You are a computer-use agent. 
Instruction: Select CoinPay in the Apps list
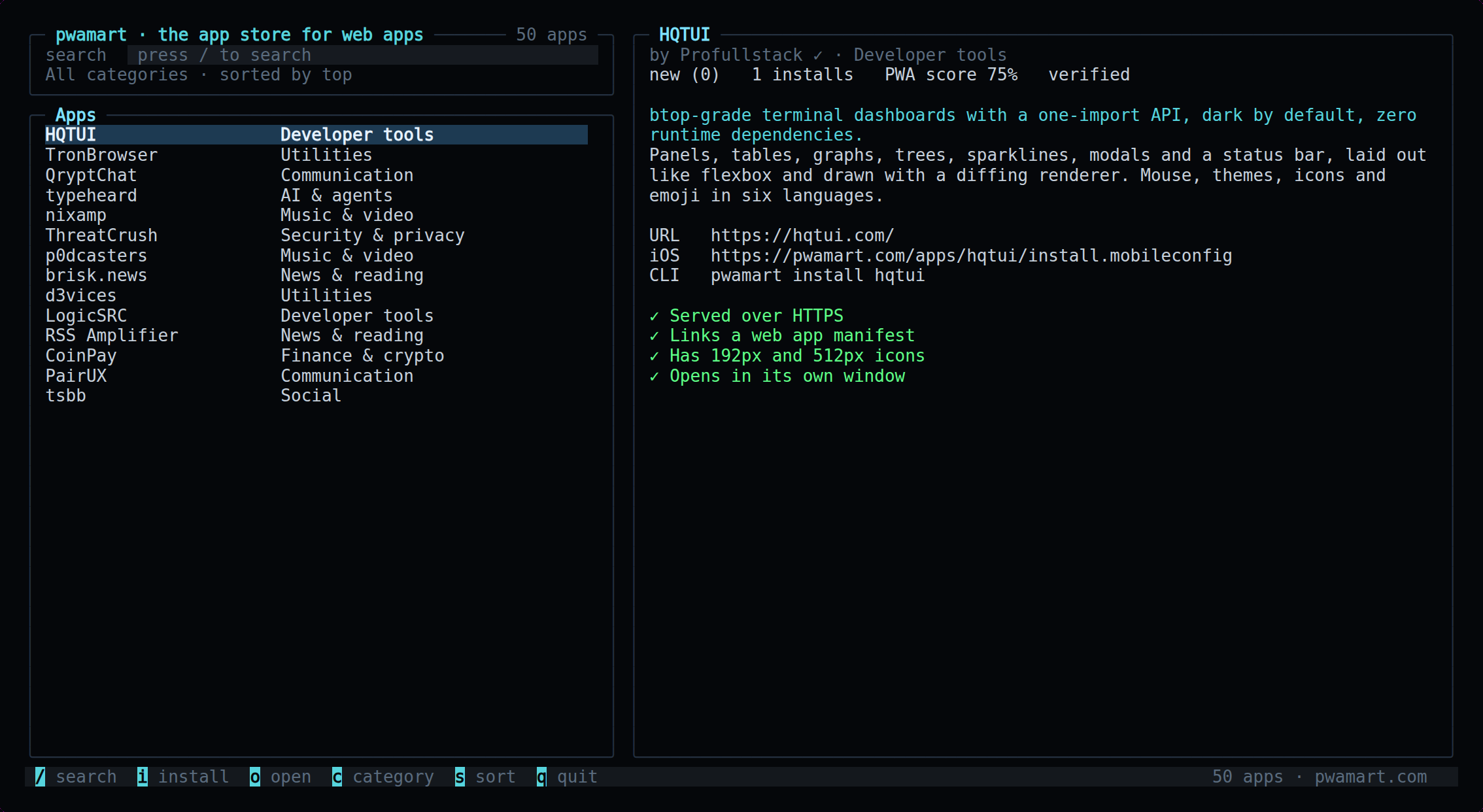click(x=316, y=356)
